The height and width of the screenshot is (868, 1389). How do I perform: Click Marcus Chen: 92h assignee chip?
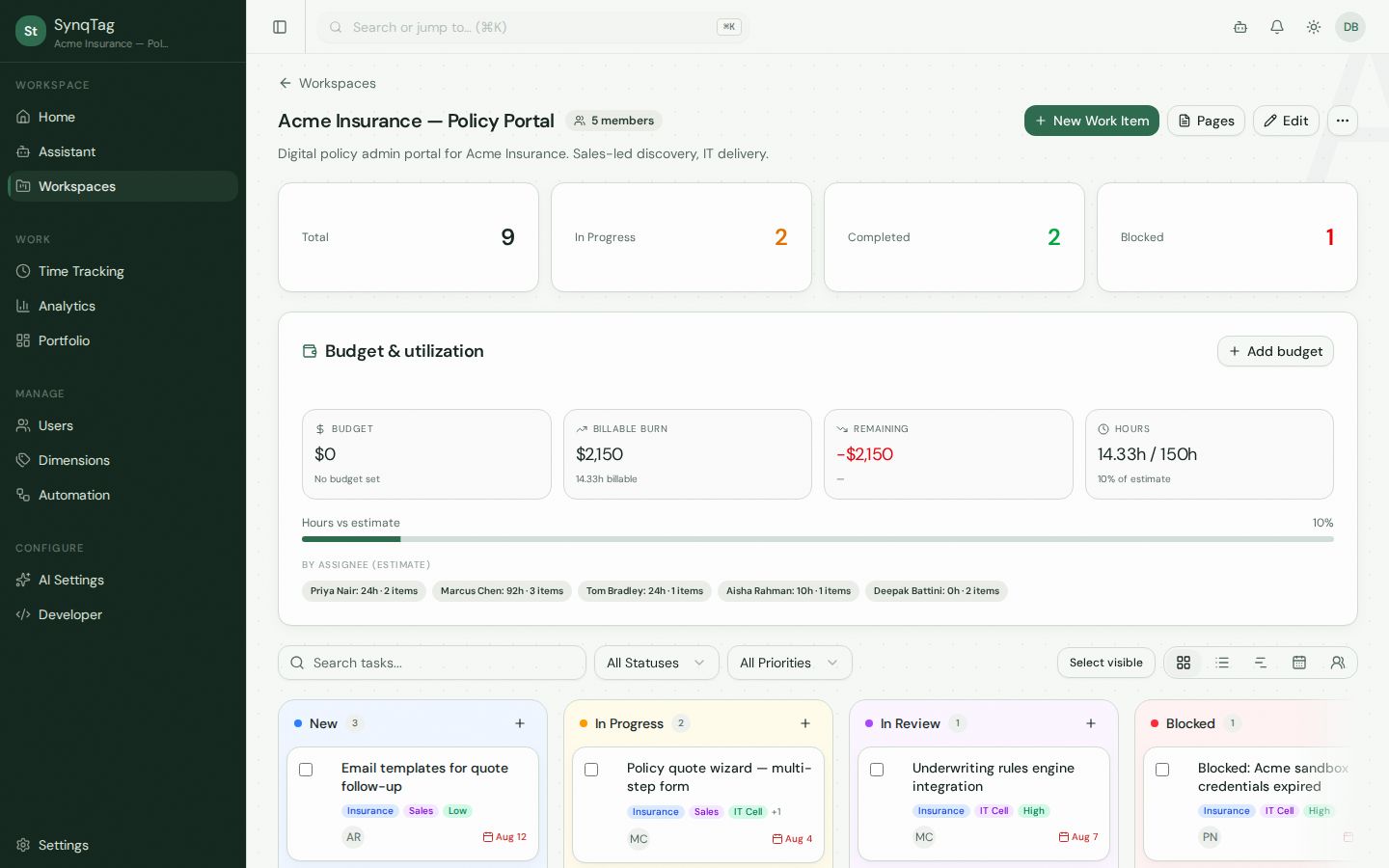click(502, 591)
